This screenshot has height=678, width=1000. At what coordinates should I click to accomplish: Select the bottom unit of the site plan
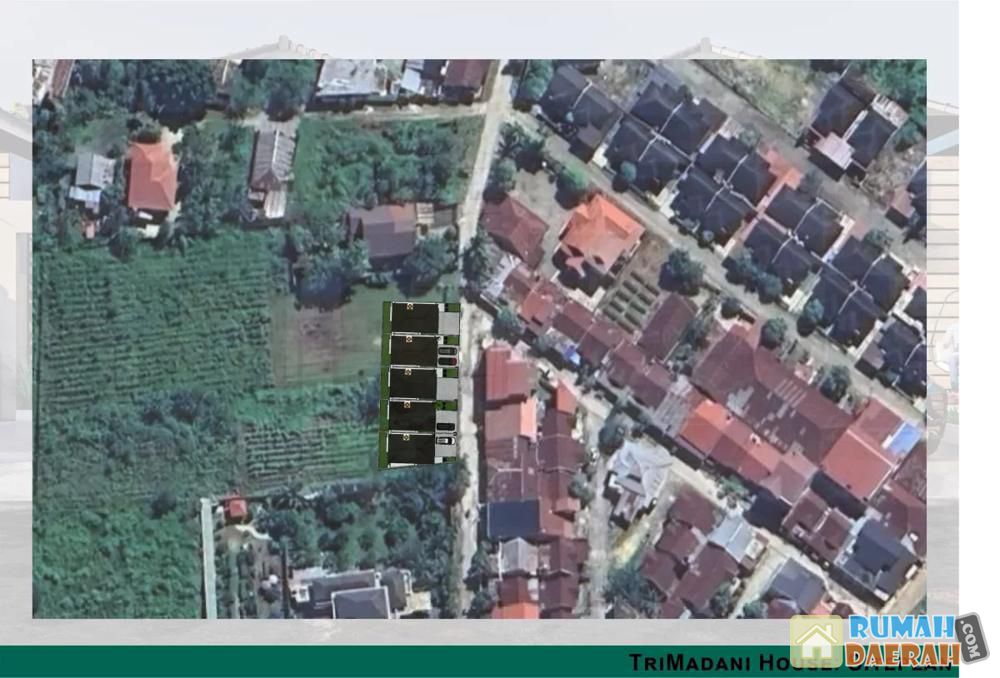[x=414, y=448]
